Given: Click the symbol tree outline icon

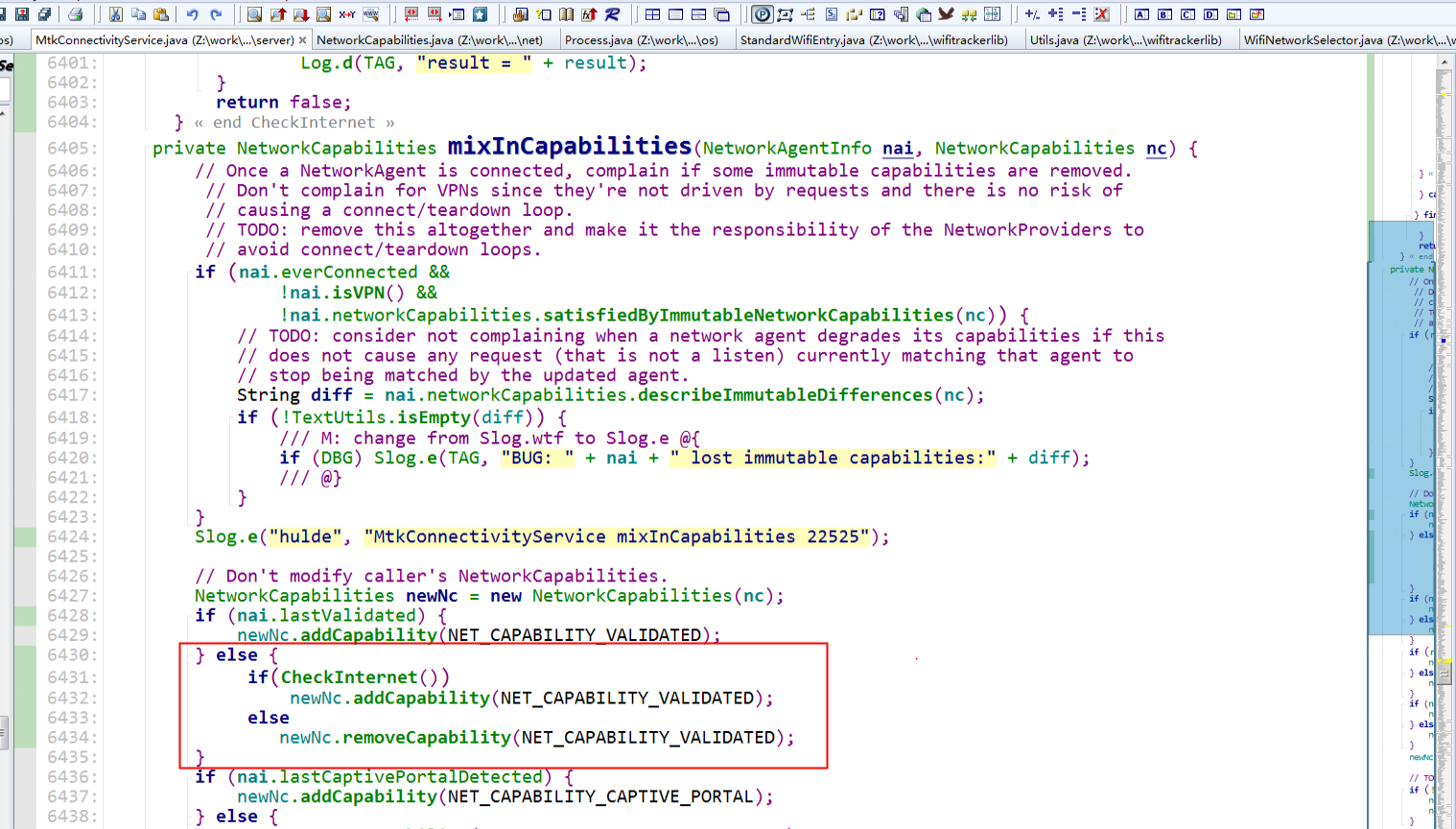Looking at the screenshot, I should 808,14.
